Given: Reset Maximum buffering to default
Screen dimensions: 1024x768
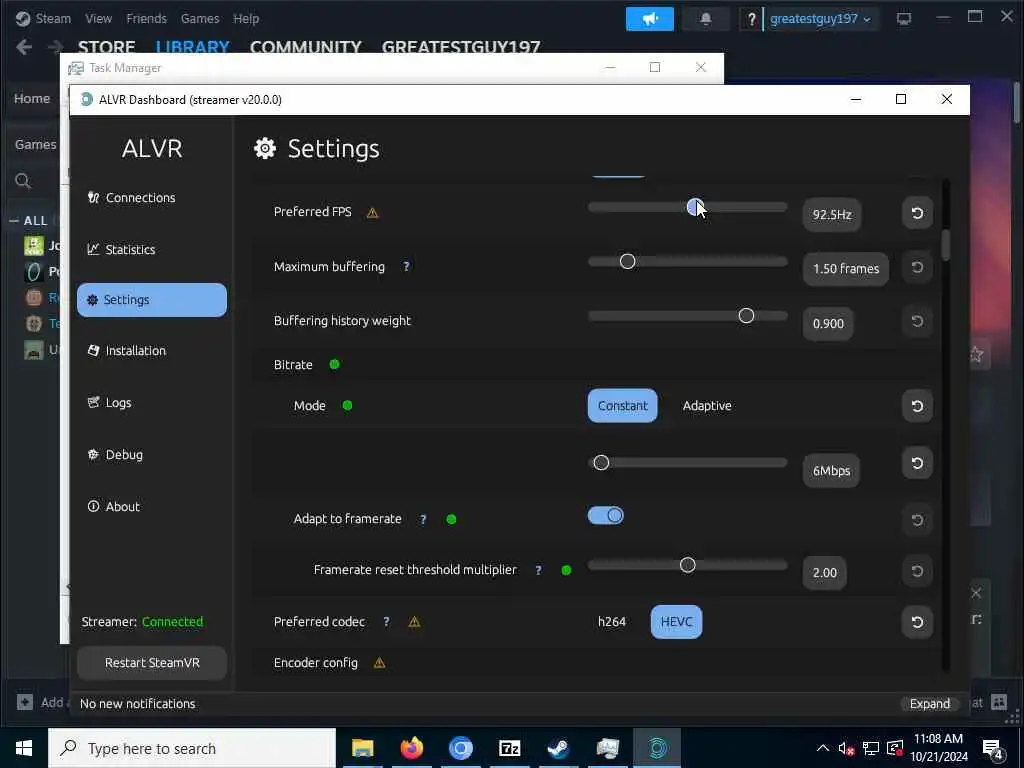Looking at the screenshot, I should (x=917, y=267).
